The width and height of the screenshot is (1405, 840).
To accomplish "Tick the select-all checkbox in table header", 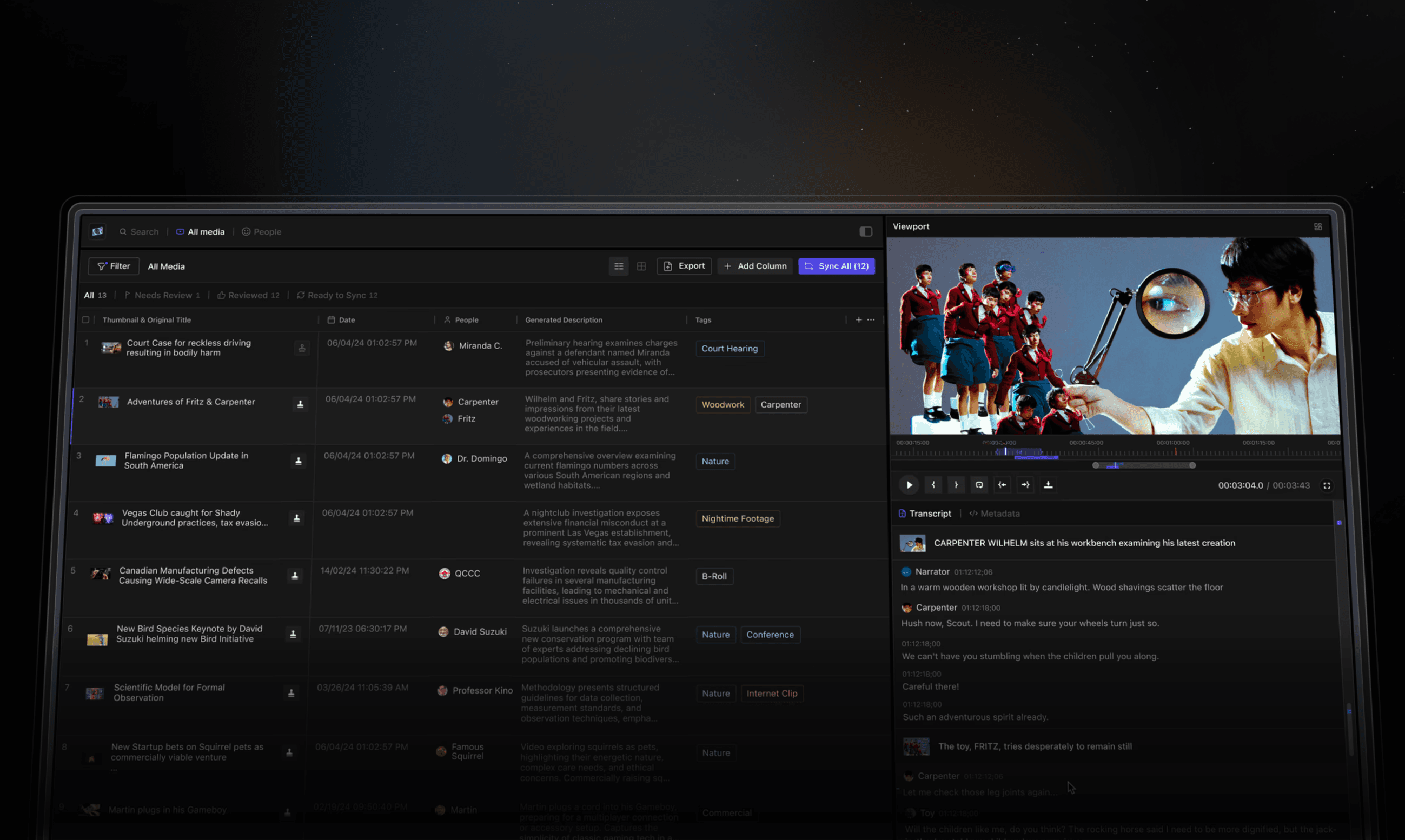I will point(85,320).
